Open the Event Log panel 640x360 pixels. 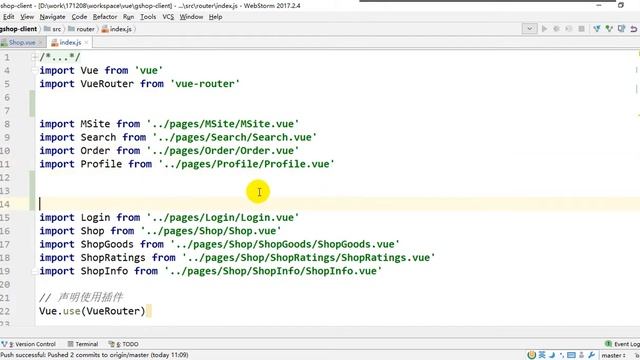[x=622, y=344]
